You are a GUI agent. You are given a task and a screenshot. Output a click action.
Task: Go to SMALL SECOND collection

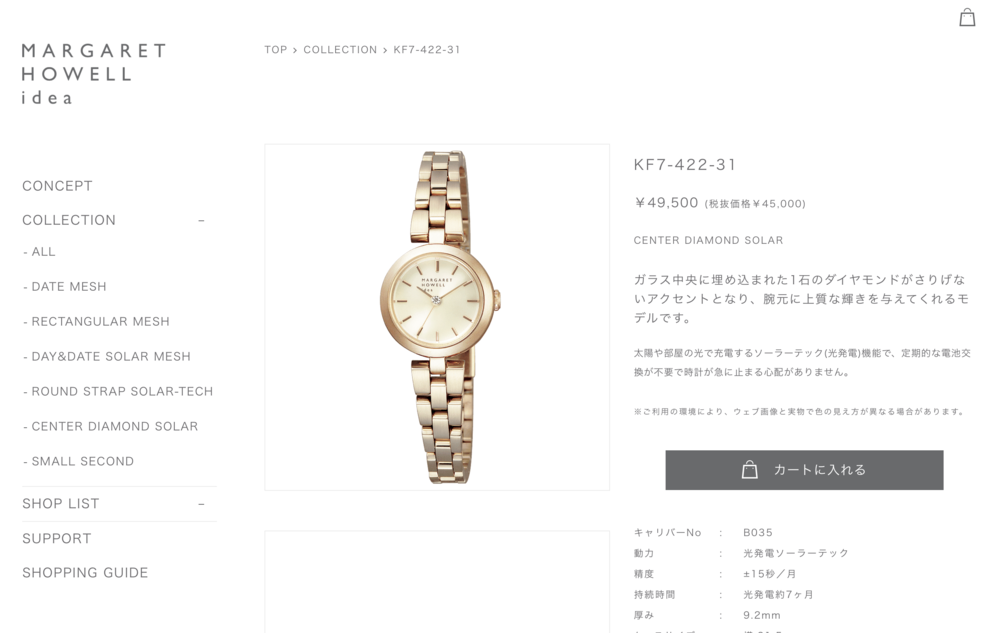pyautogui.click(x=78, y=462)
